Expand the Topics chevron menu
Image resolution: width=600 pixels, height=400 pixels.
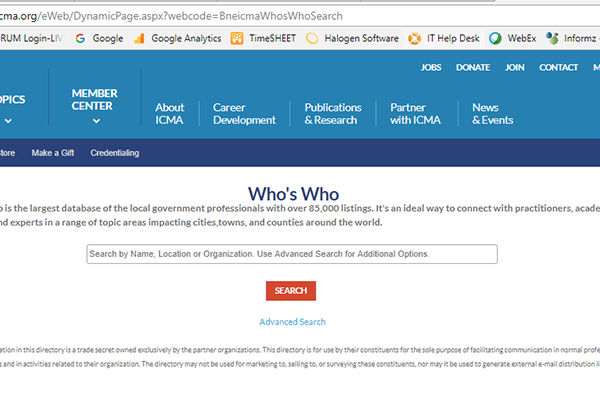pyautogui.click(x=8, y=121)
